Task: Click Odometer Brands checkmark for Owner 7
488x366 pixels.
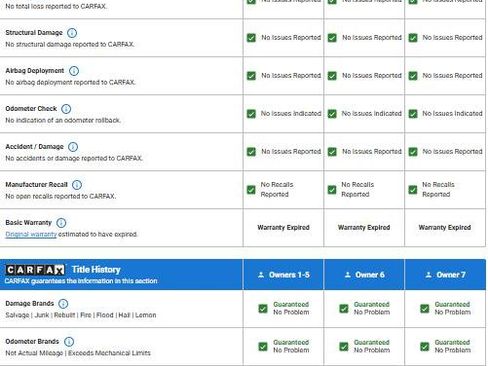Action: tap(425, 346)
